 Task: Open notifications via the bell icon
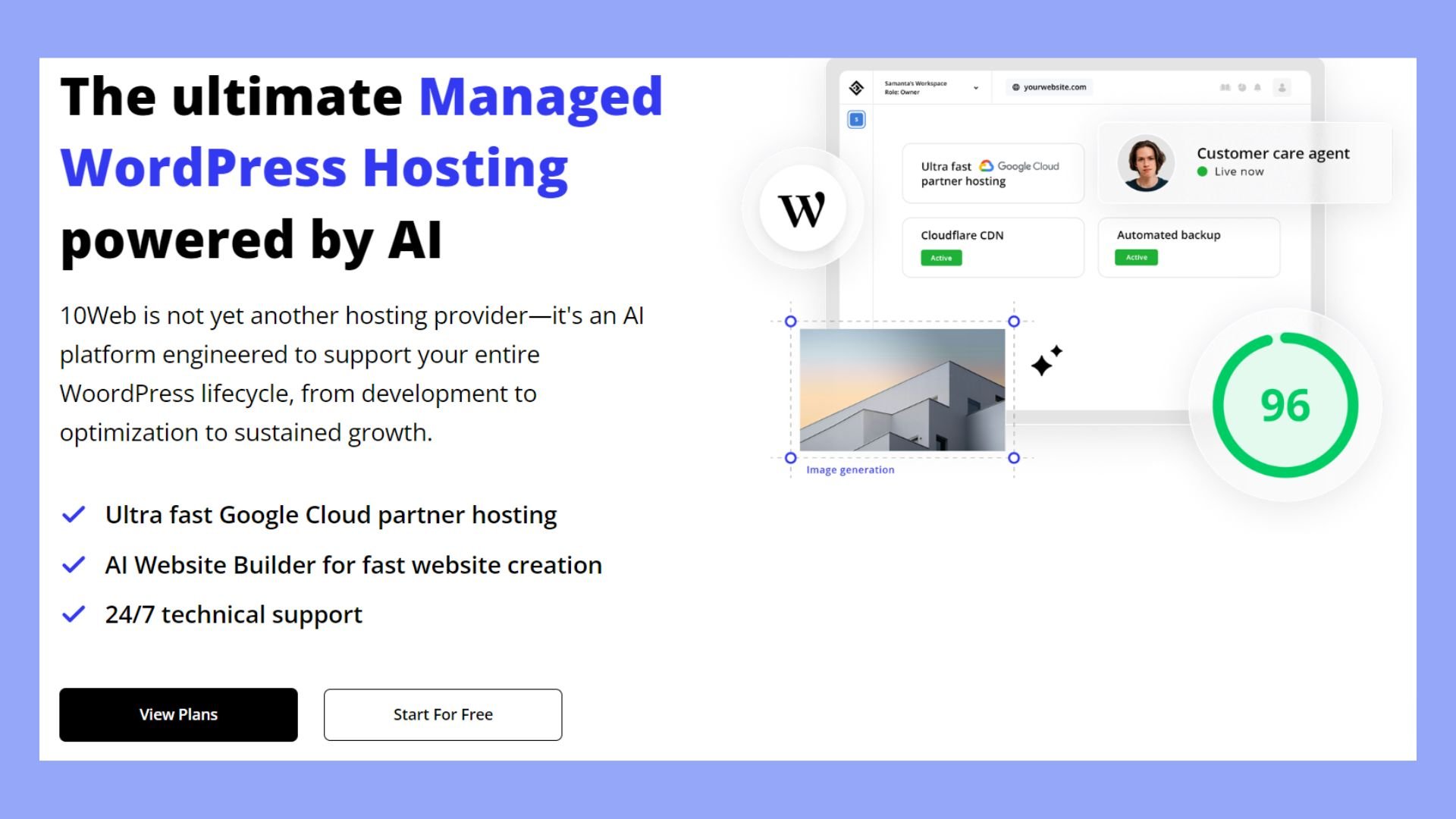(x=1258, y=87)
